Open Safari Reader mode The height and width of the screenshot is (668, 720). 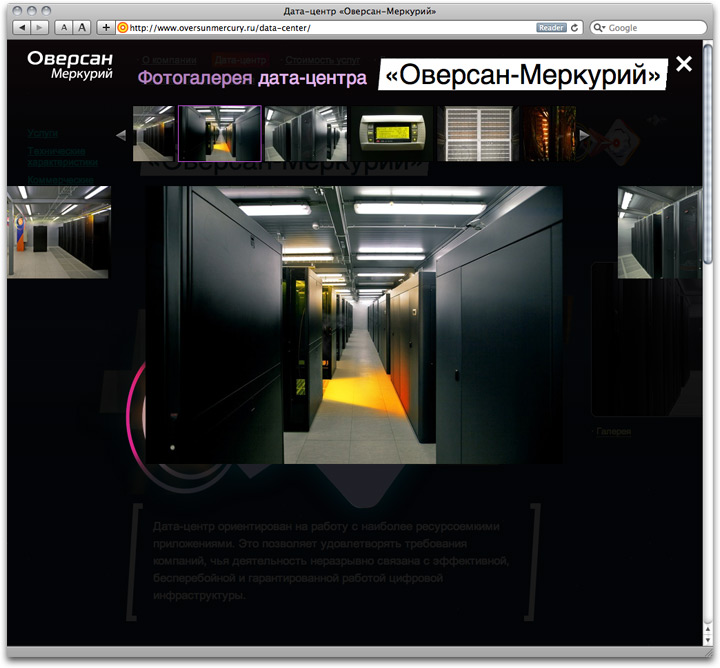550,28
